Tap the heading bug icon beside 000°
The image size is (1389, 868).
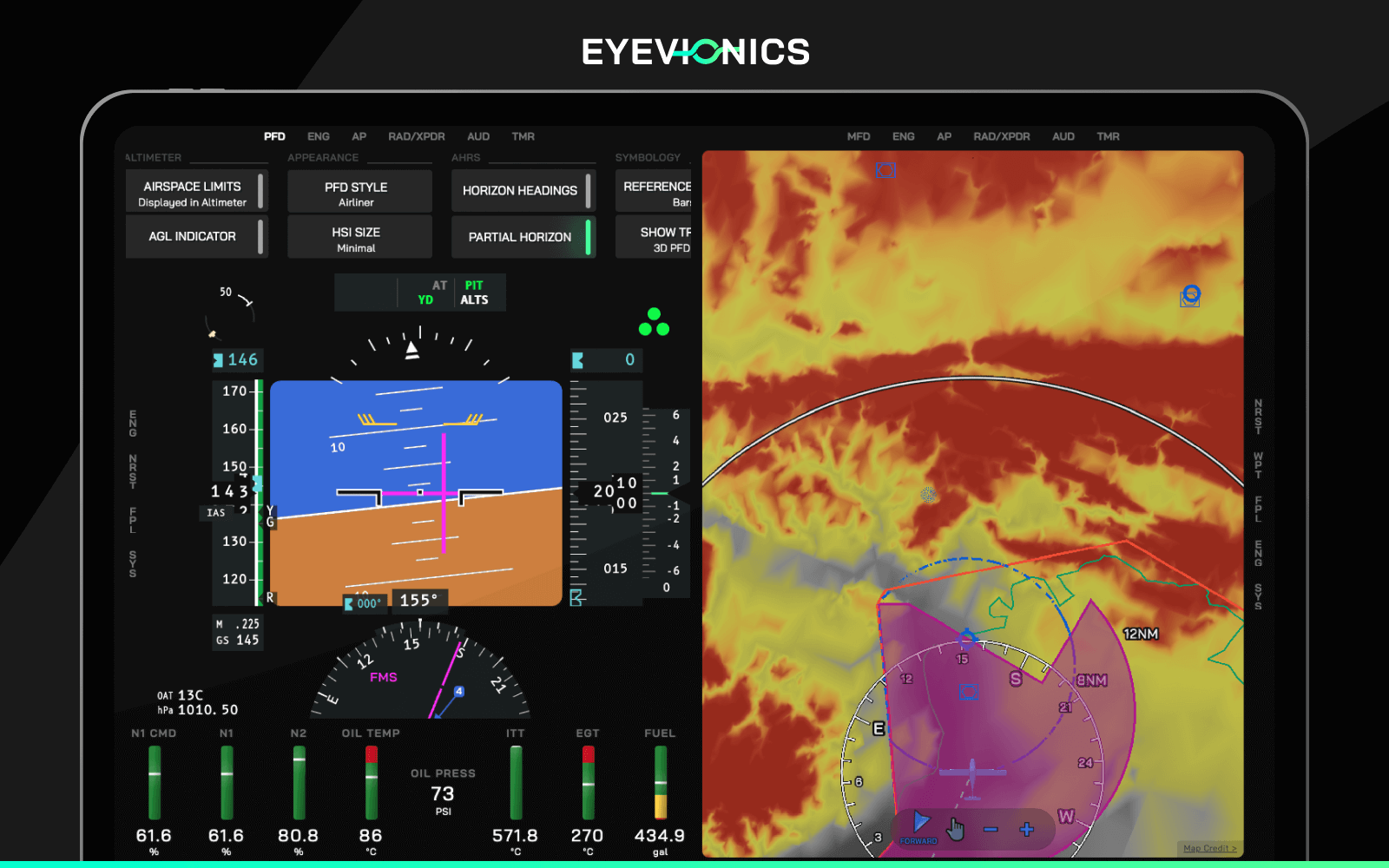[x=349, y=603]
